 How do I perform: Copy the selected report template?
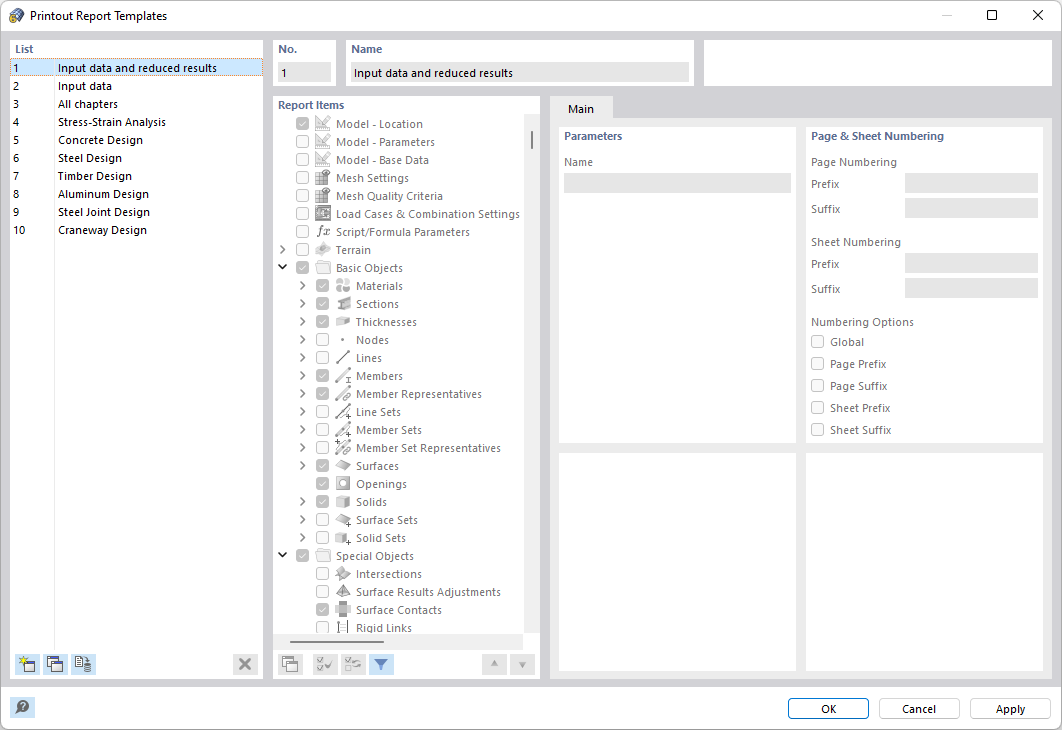[55, 664]
